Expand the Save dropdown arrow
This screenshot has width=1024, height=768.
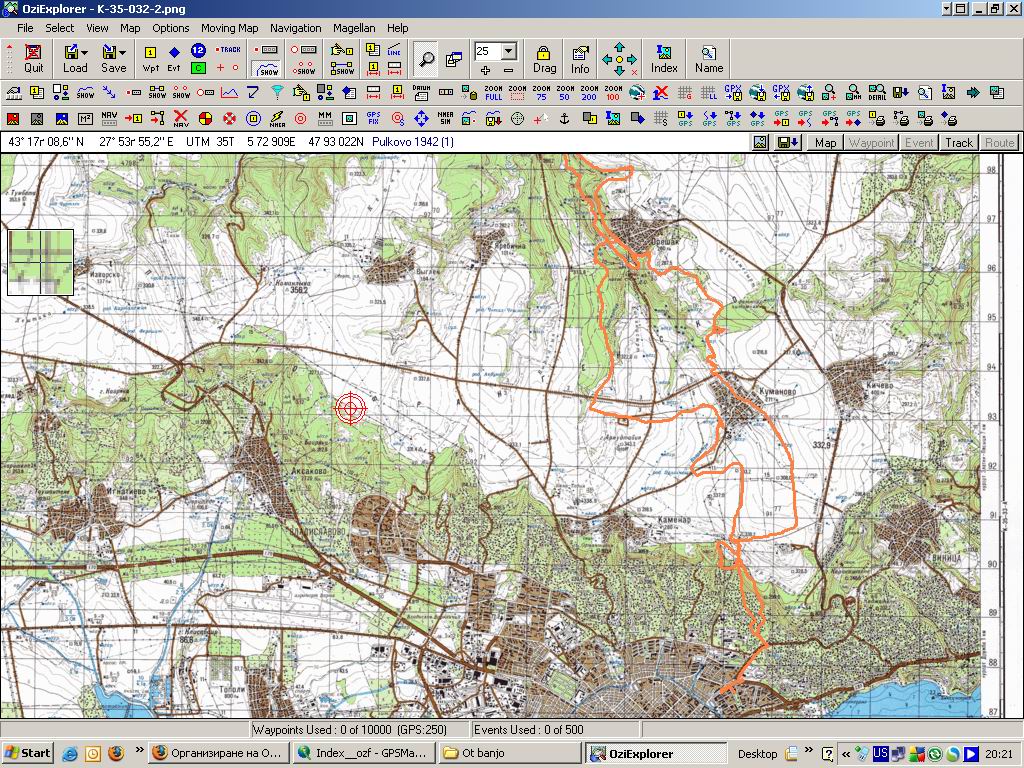point(123,51)
